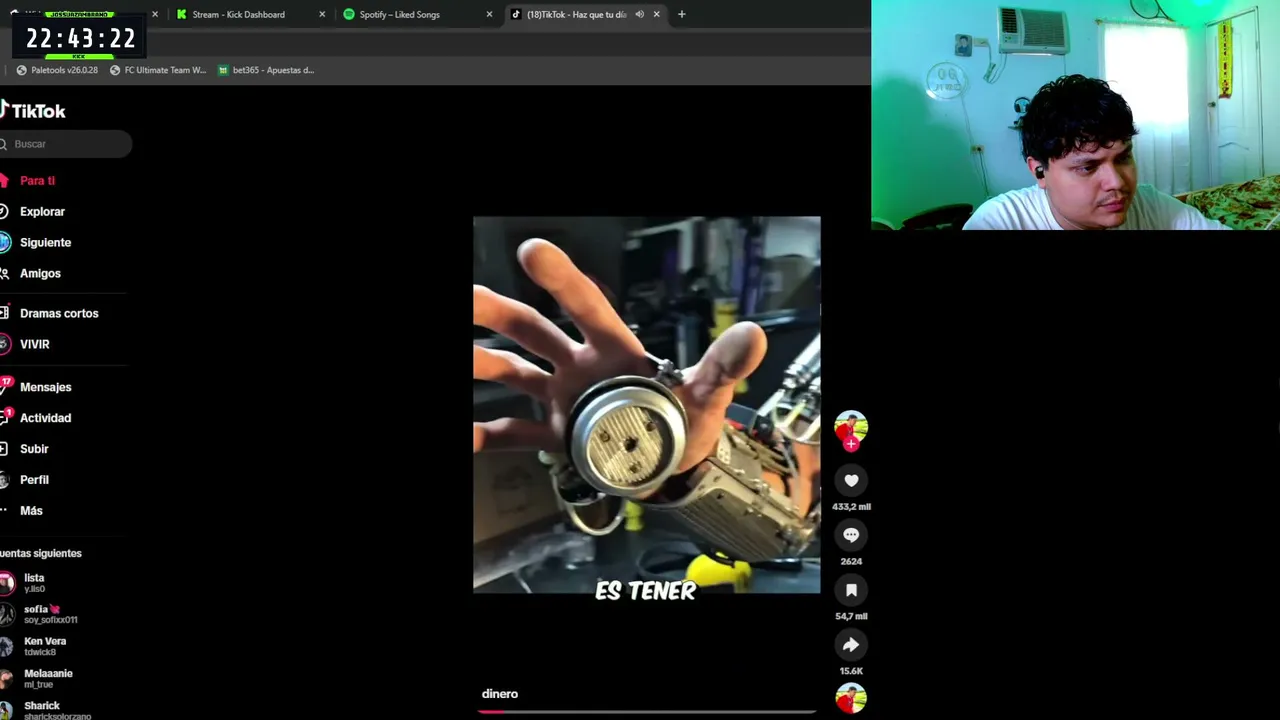
Task: Click the TikTok logo
Action: [33, 111]
